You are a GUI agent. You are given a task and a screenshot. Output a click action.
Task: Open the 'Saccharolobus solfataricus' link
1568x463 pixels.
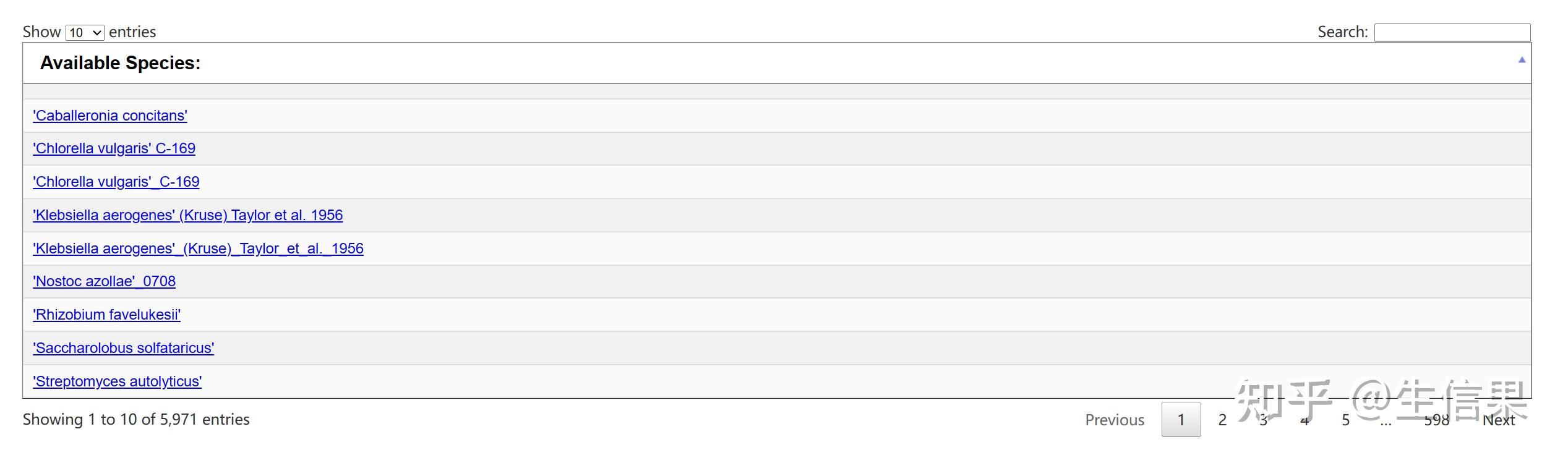pos(123,348)
